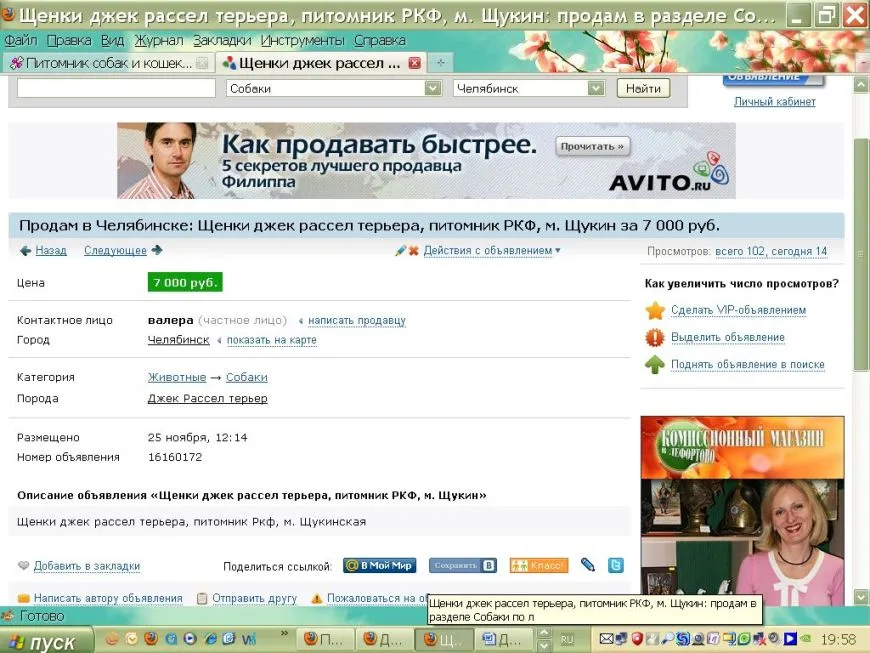This screenshot has width=870, height=653.
Task: Click the warning triangle icon beside Пожаловаться
Action: [x=316, y=598]
